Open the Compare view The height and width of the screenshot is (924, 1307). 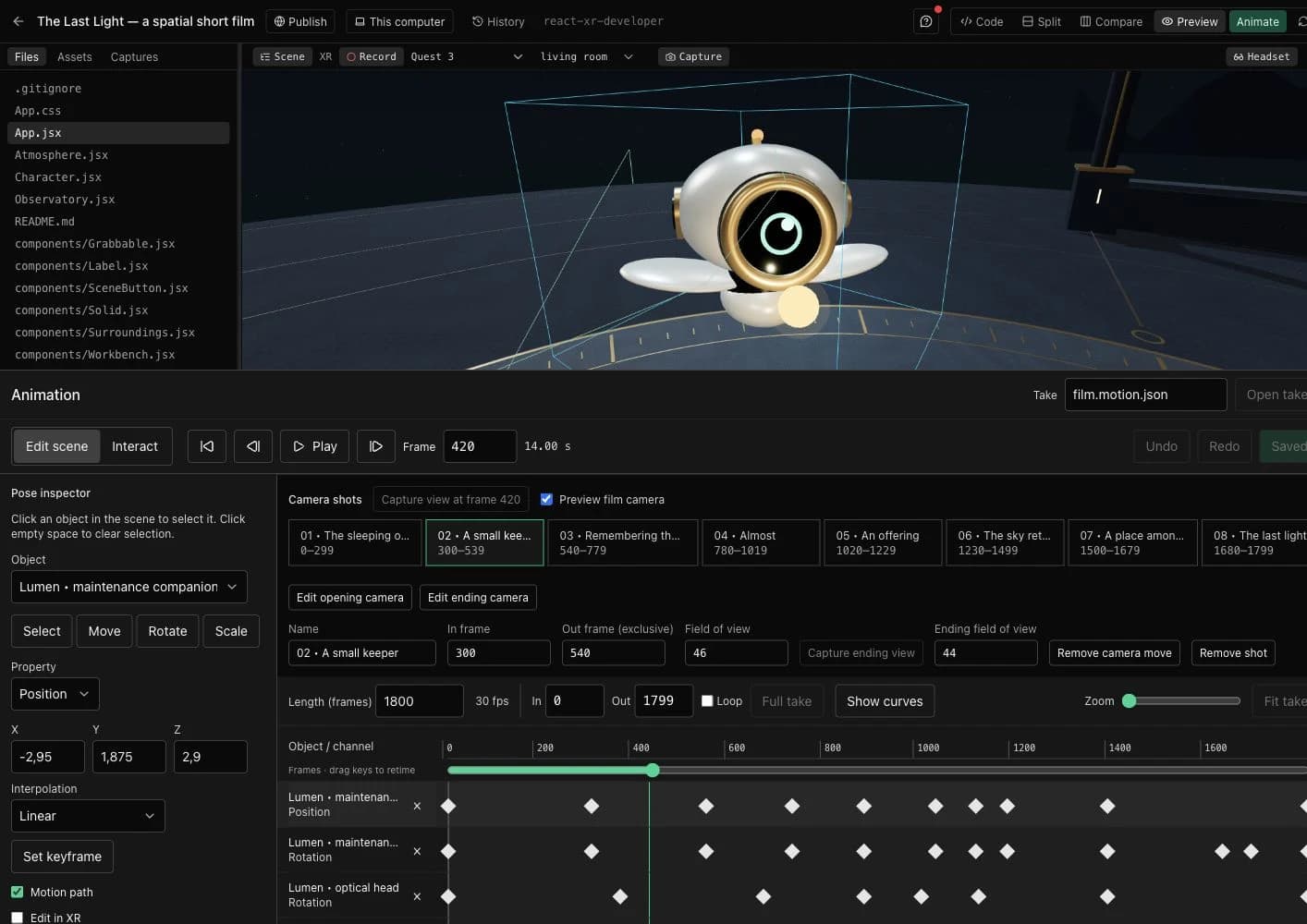click(x=1111, y=21)
